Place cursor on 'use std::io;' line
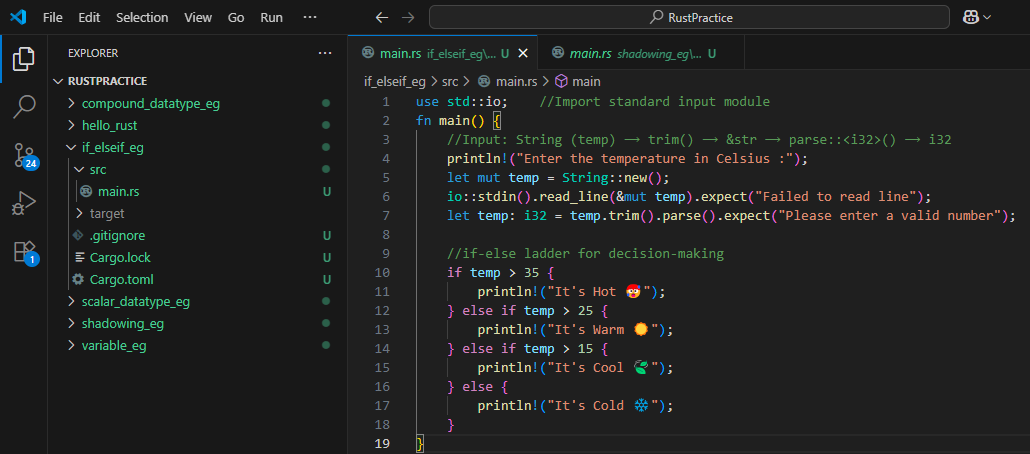Screen dimensions: 1030x454 [x=462, y=102]
